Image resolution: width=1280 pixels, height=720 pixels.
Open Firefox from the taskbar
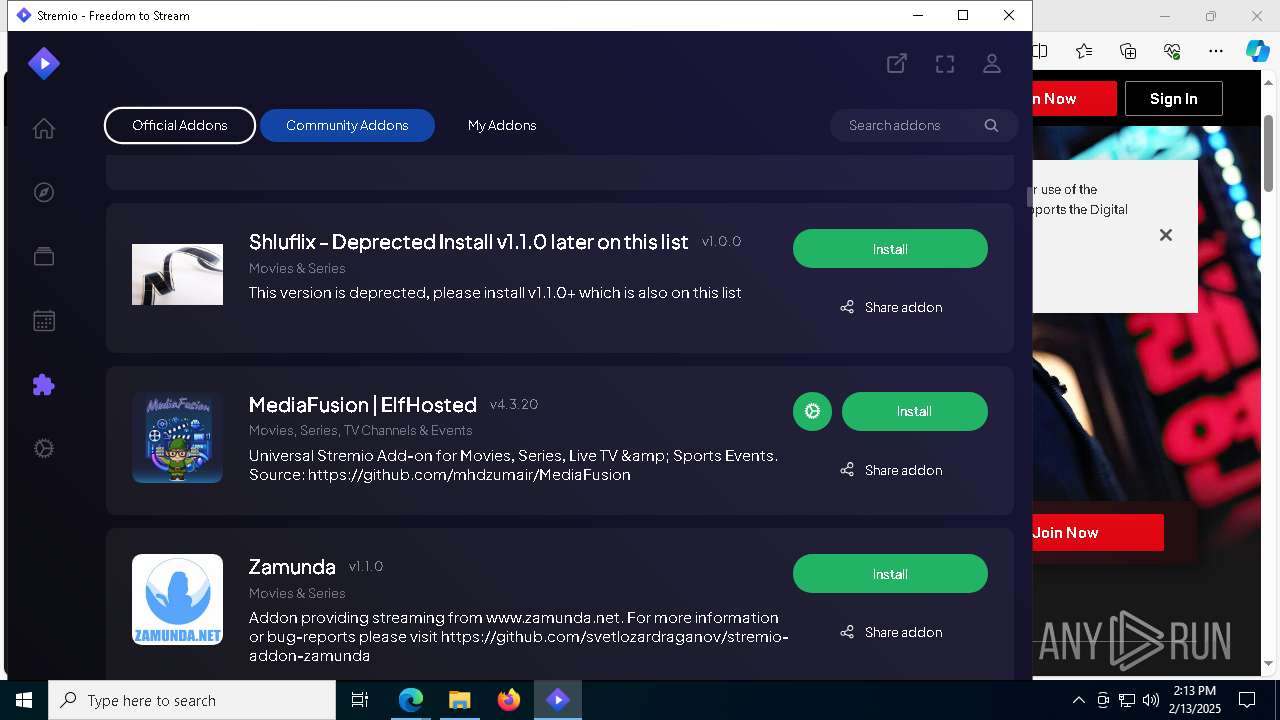pyautogui.click(x=508, y=701)
